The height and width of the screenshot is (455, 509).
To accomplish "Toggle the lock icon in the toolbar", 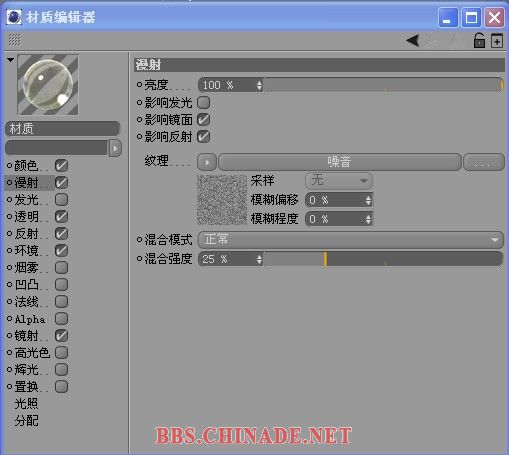I will (x=479, y=41).
